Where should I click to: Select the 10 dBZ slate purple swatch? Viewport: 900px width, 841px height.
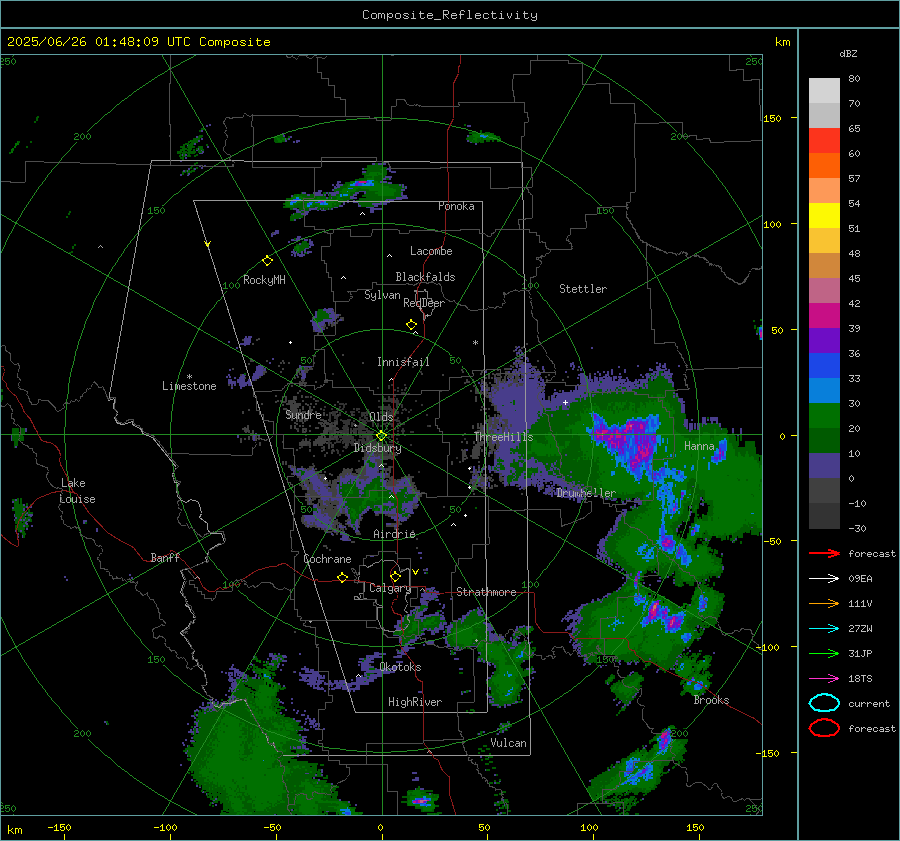tap(824, 466)
